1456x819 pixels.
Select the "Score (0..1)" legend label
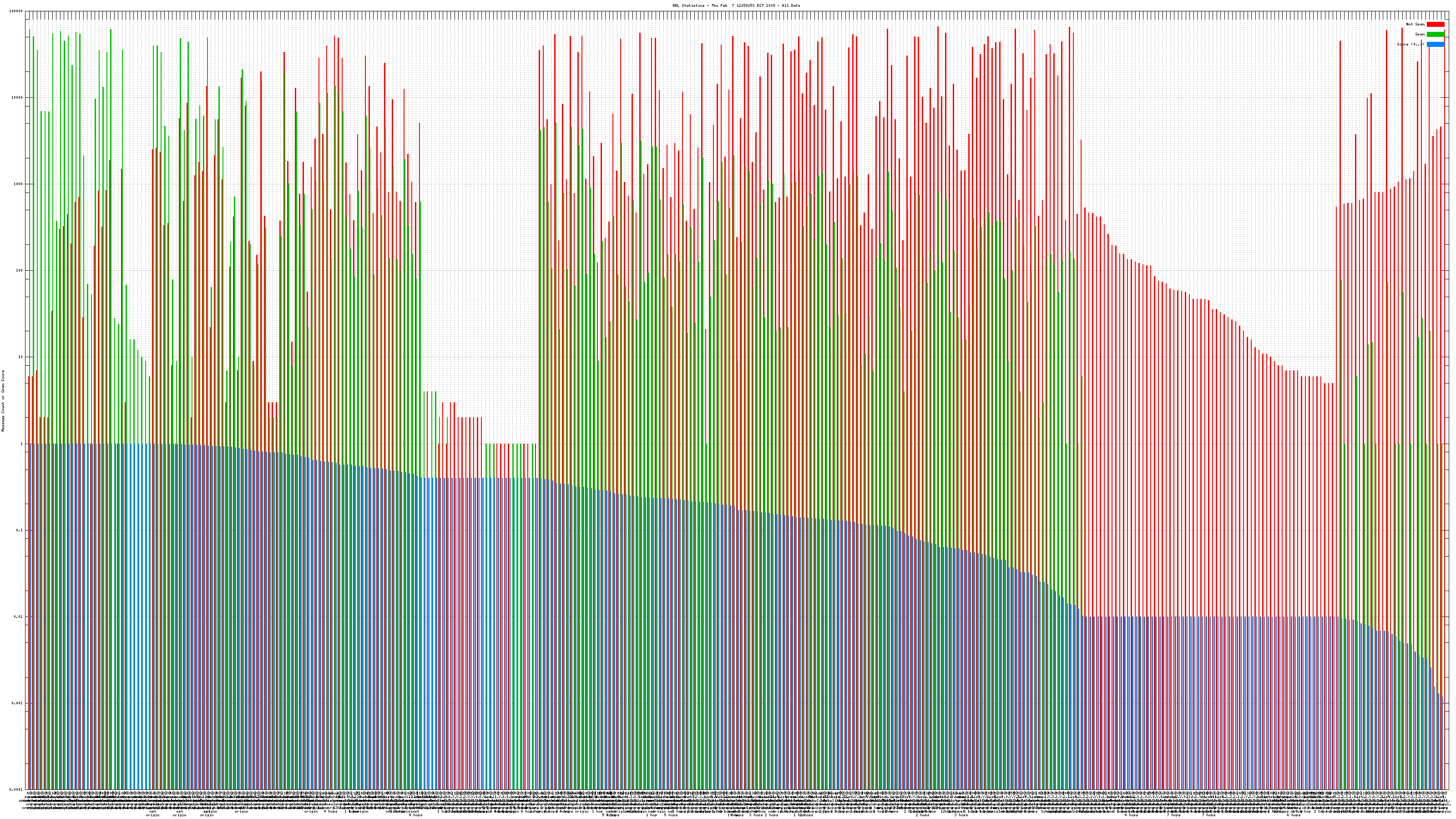pyautogui.click(x=1410, y=44)
